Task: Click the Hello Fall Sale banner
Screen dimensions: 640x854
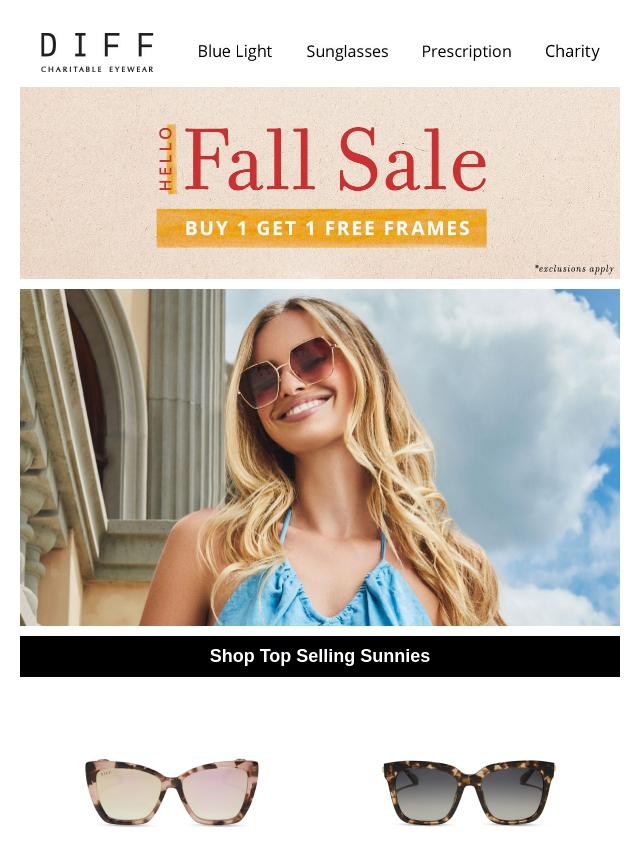Action: pos(320,183)
